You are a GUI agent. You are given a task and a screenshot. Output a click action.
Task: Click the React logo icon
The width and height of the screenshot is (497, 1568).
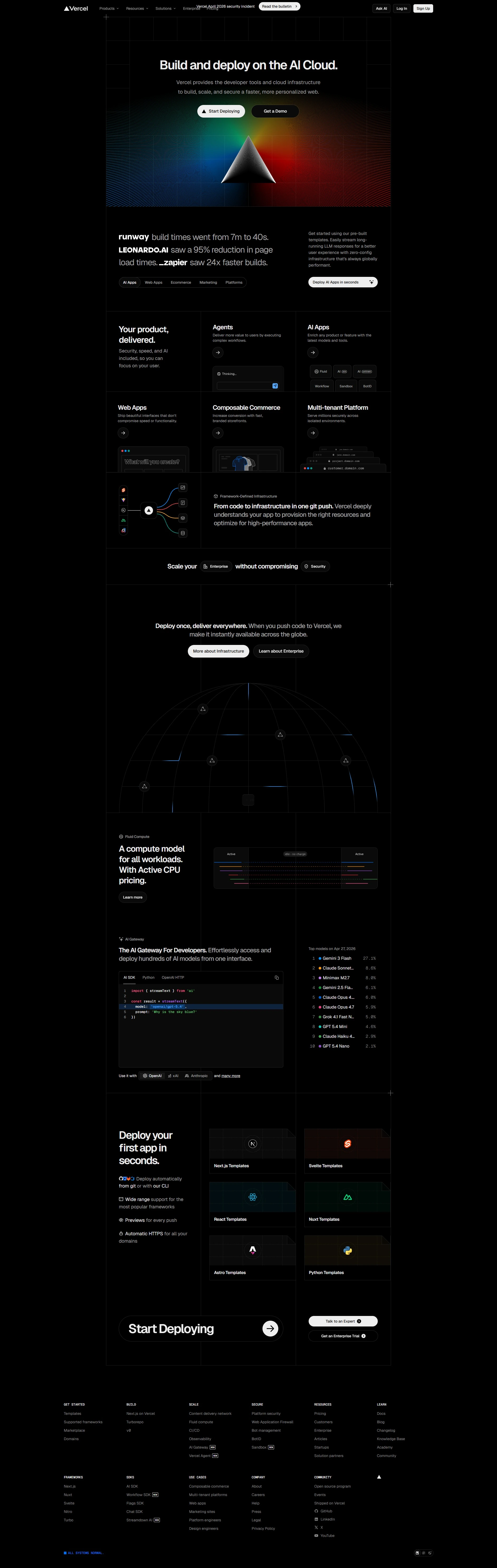click(x=253, y=1197)
